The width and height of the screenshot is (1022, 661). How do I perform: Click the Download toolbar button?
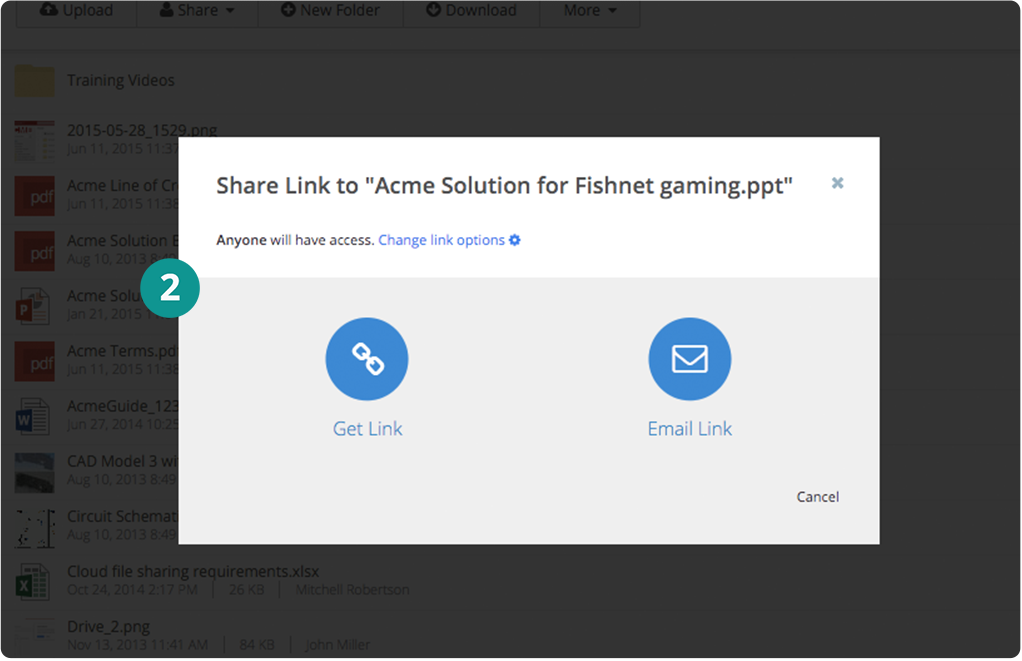471,11
